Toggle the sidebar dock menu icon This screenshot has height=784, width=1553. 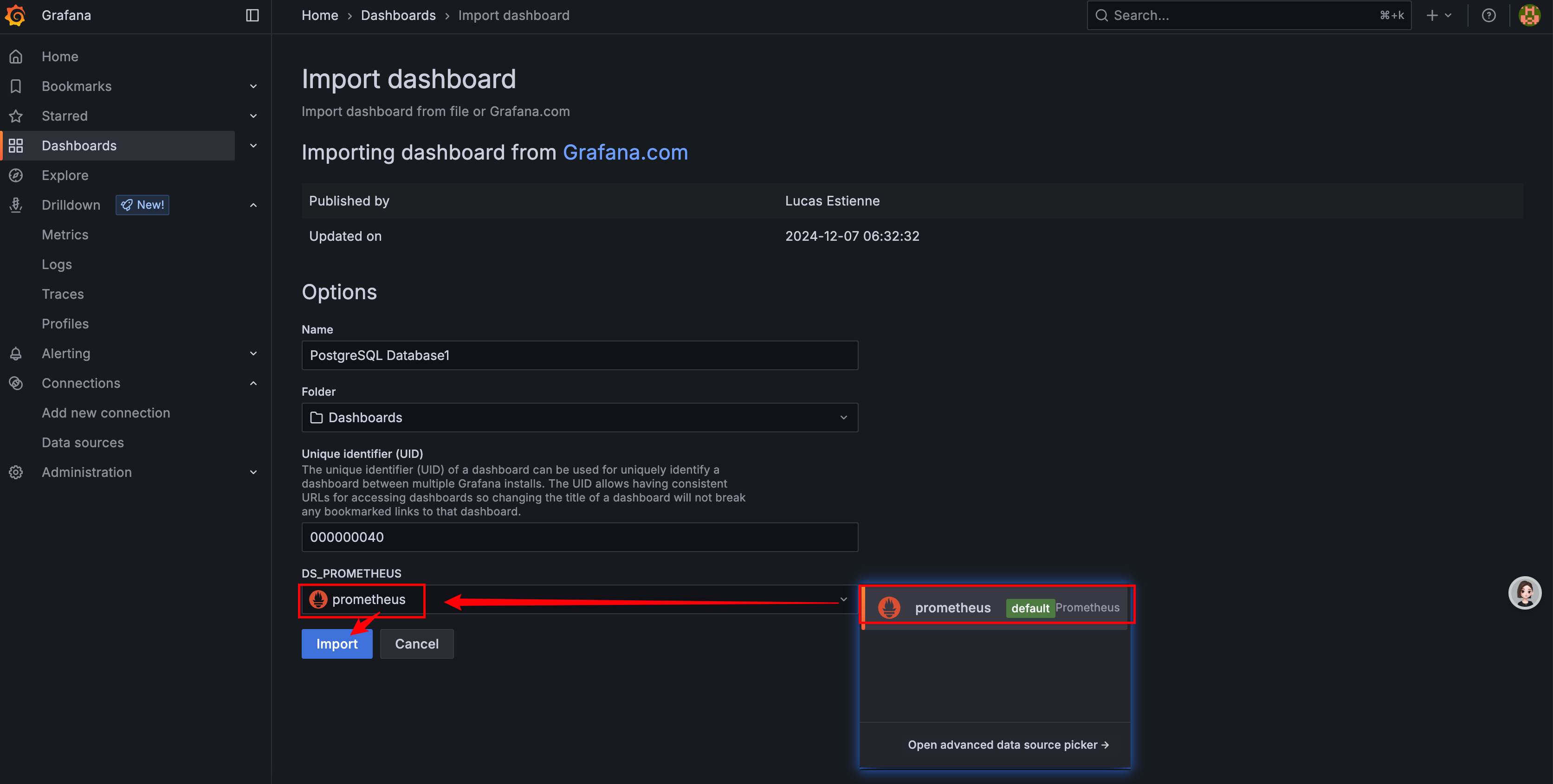tap(252, 16)
